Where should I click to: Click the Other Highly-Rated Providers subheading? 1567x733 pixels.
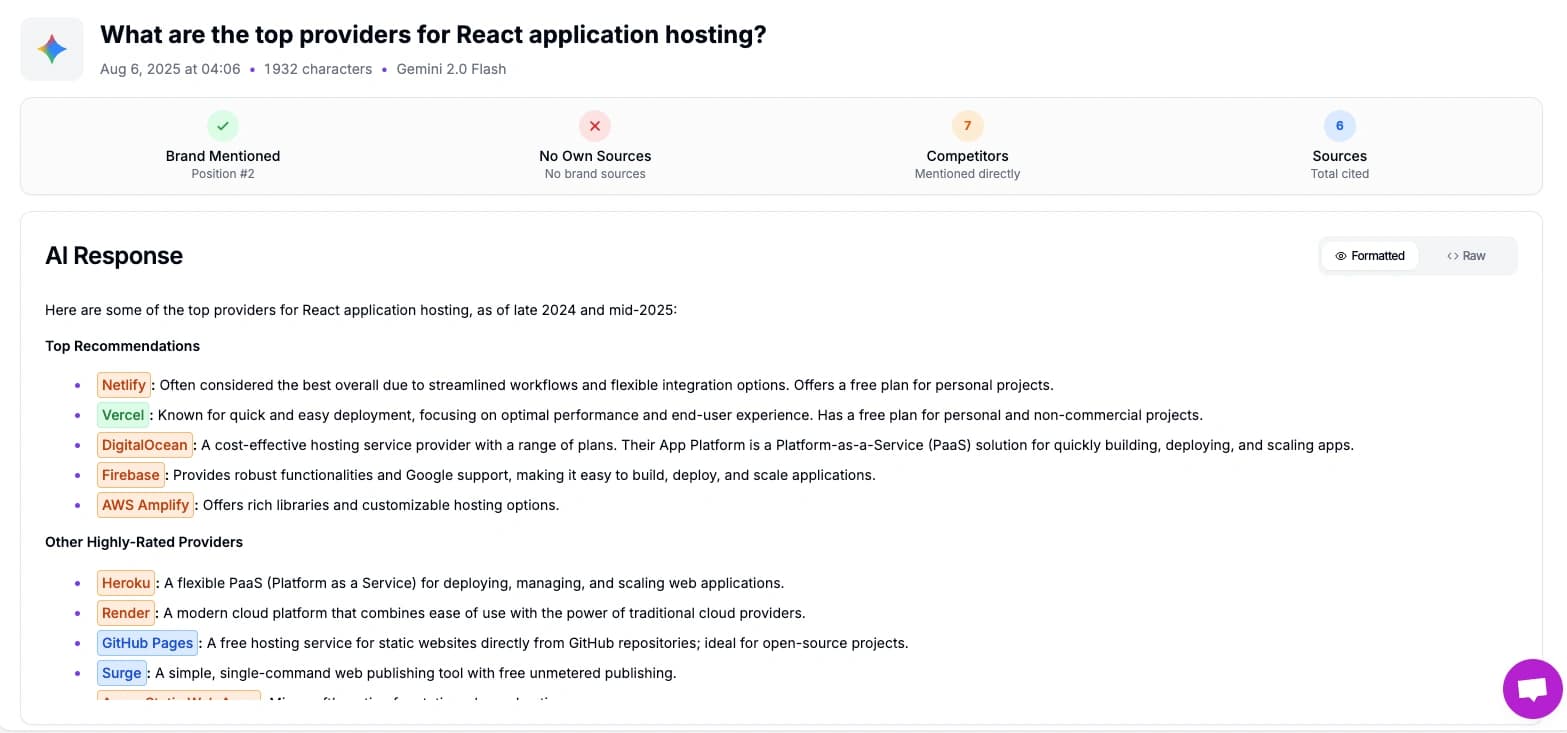click(144, 542)
